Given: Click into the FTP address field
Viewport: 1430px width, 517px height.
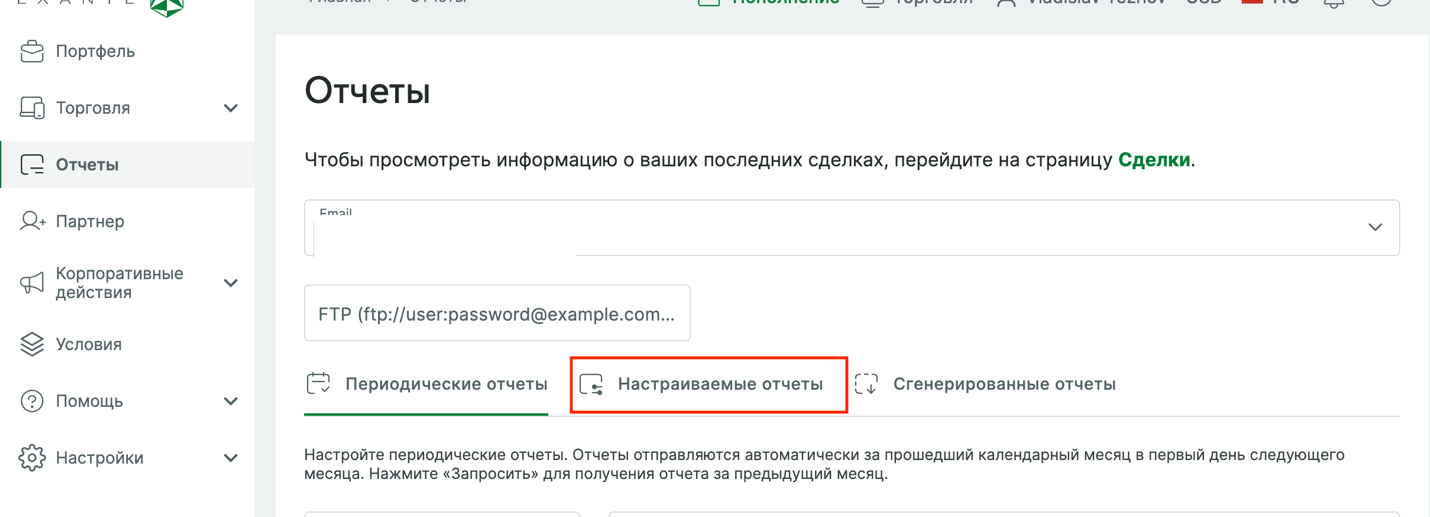Looking at the screenshot, I should (497, 313).
